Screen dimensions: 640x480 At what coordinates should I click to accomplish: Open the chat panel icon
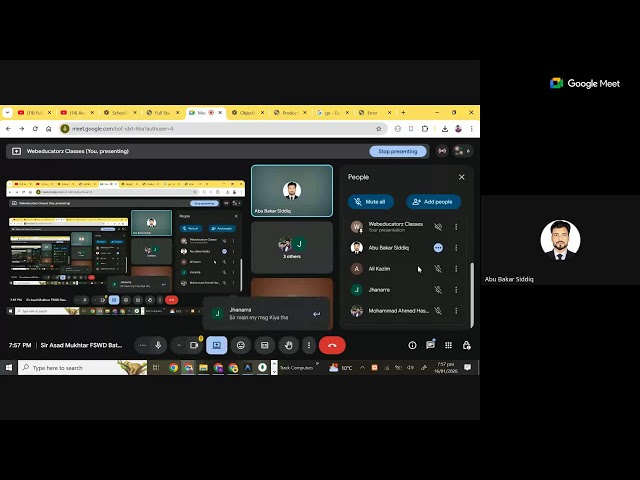point(430,345)
